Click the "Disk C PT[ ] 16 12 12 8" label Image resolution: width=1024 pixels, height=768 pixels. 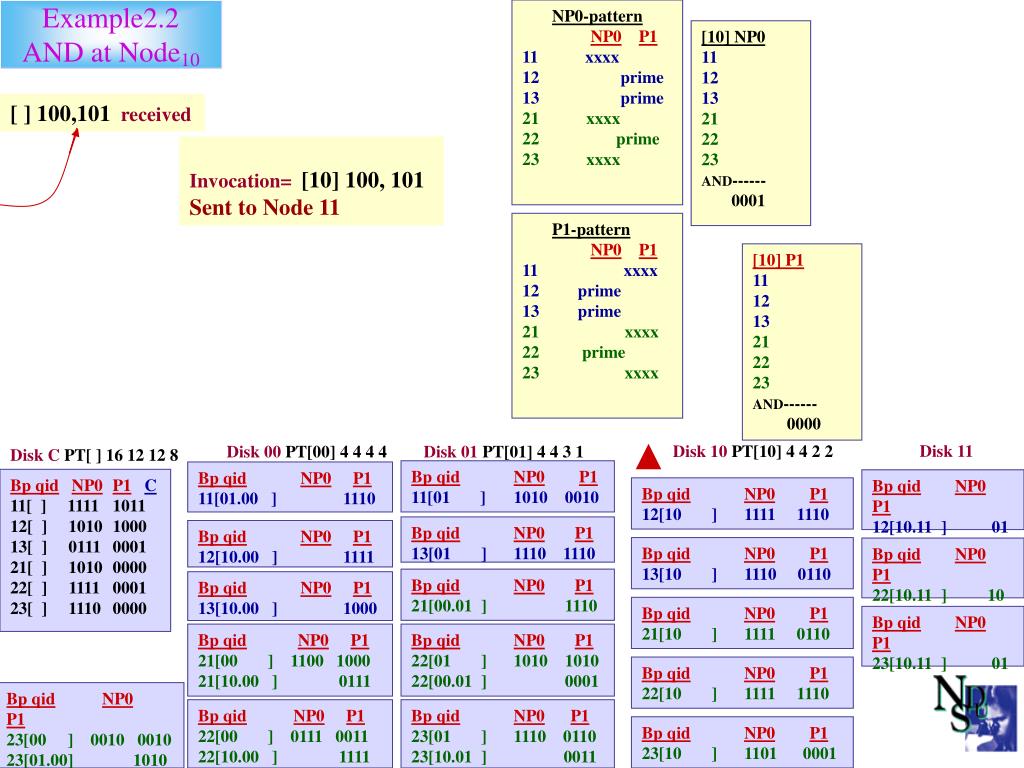pos(94,455)
